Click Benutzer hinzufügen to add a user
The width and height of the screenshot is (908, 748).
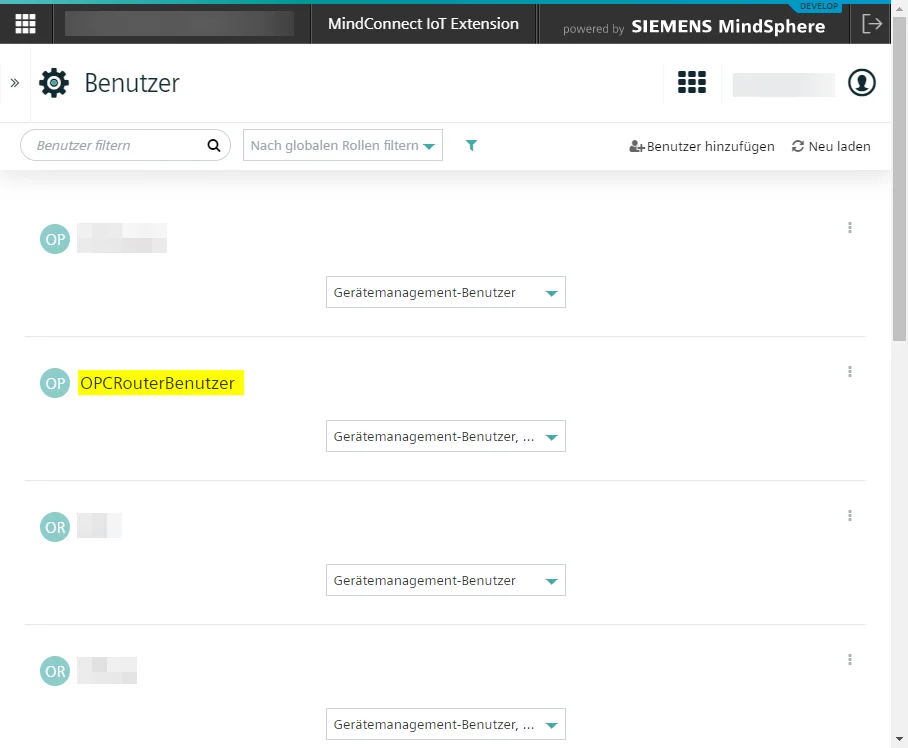[x=702, y=146]
